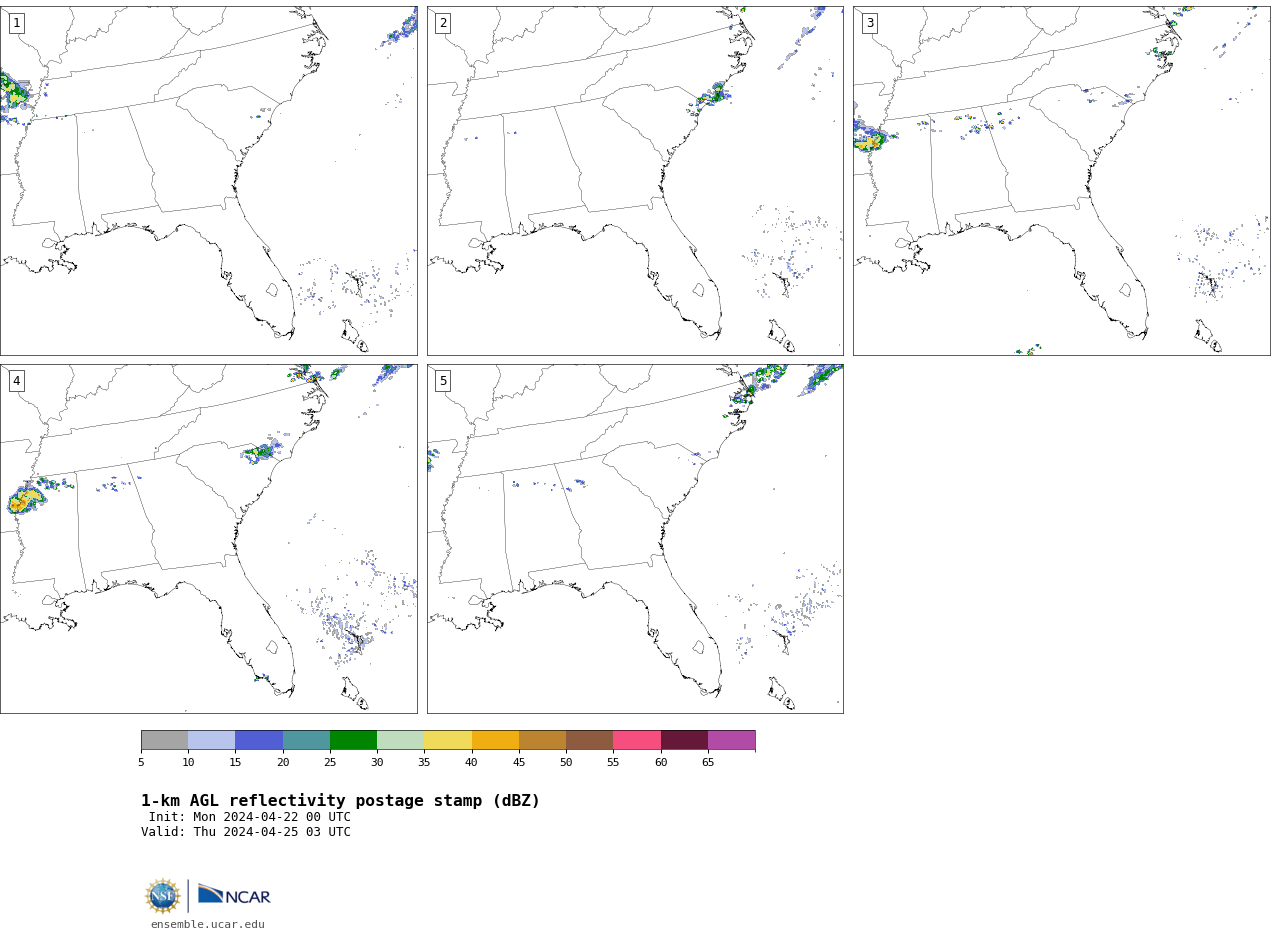This screenshot has width=1280, height=936.
Task: Click the pale green 30-35 dBZ swatch
Action: coord(400,740)
